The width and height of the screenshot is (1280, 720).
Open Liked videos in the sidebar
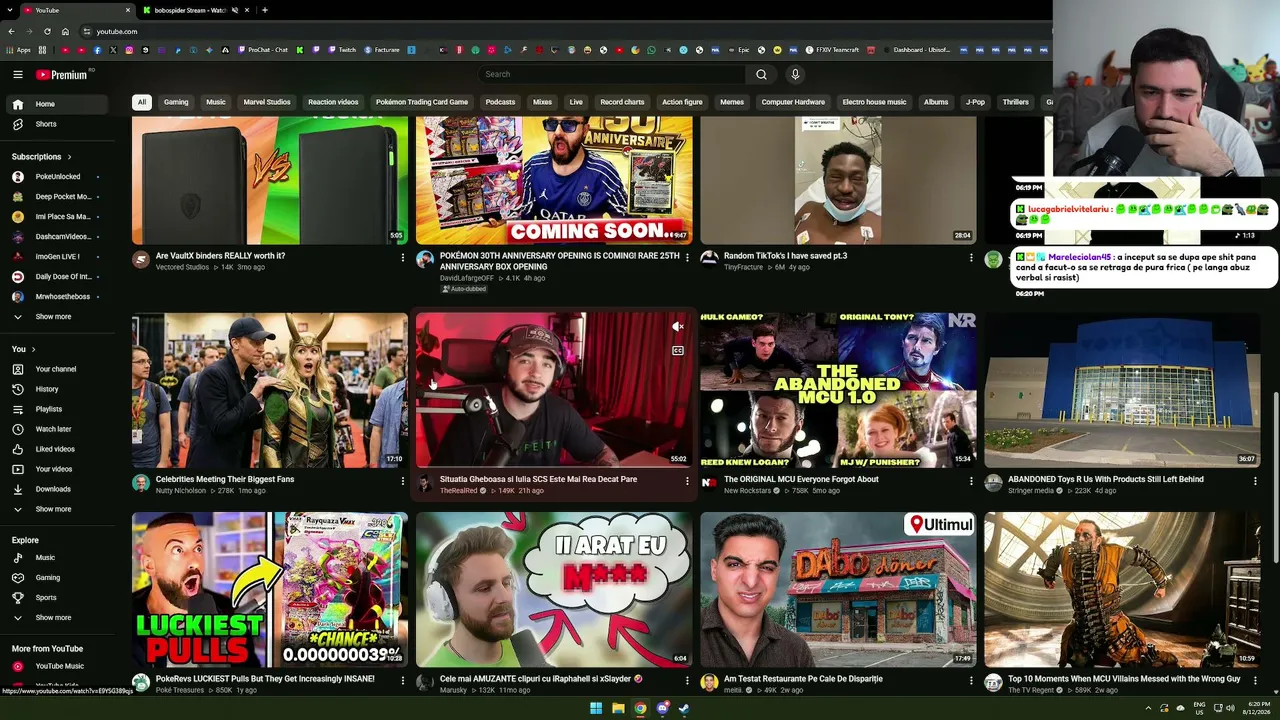(x=55, y=449)
